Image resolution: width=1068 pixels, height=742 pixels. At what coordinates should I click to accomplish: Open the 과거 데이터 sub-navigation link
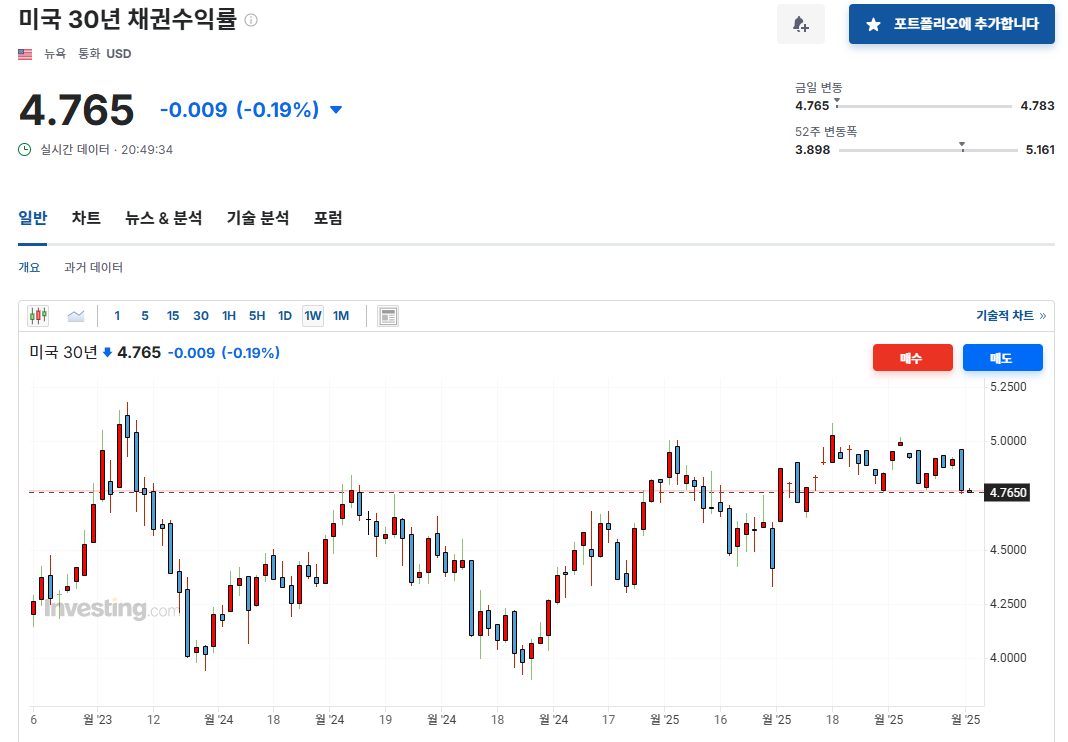click(93, 268)
